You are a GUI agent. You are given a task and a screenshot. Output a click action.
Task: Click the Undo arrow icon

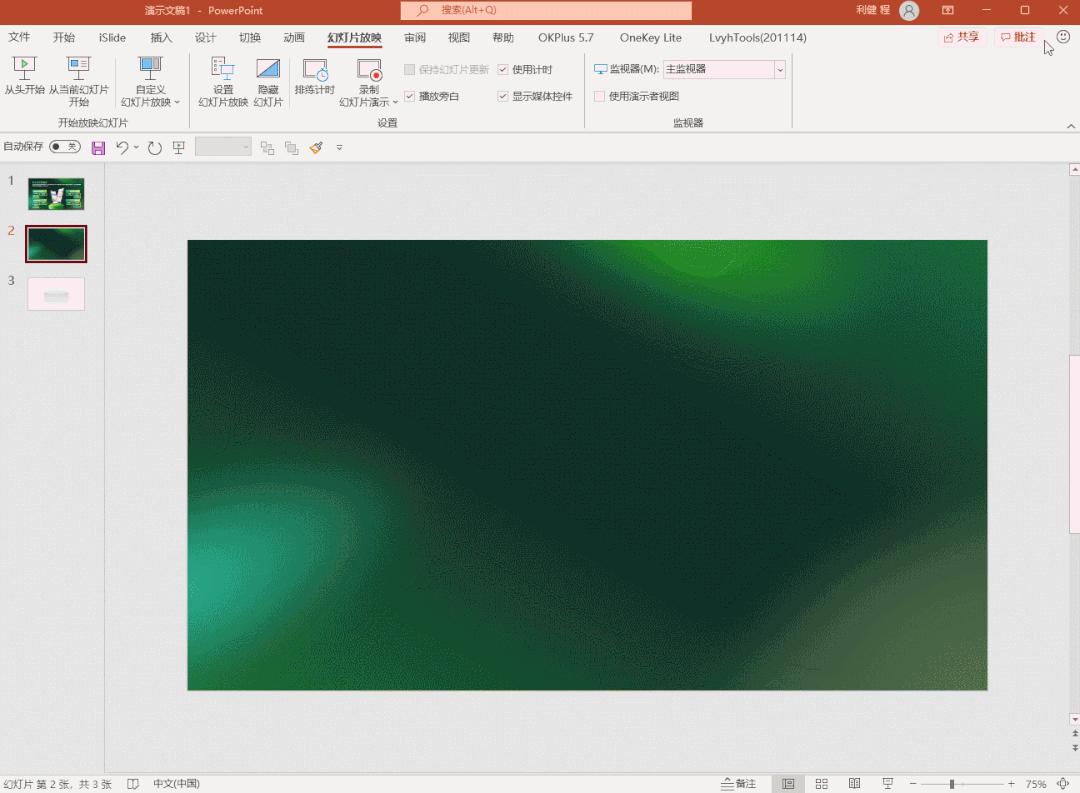tap(122, 147)
